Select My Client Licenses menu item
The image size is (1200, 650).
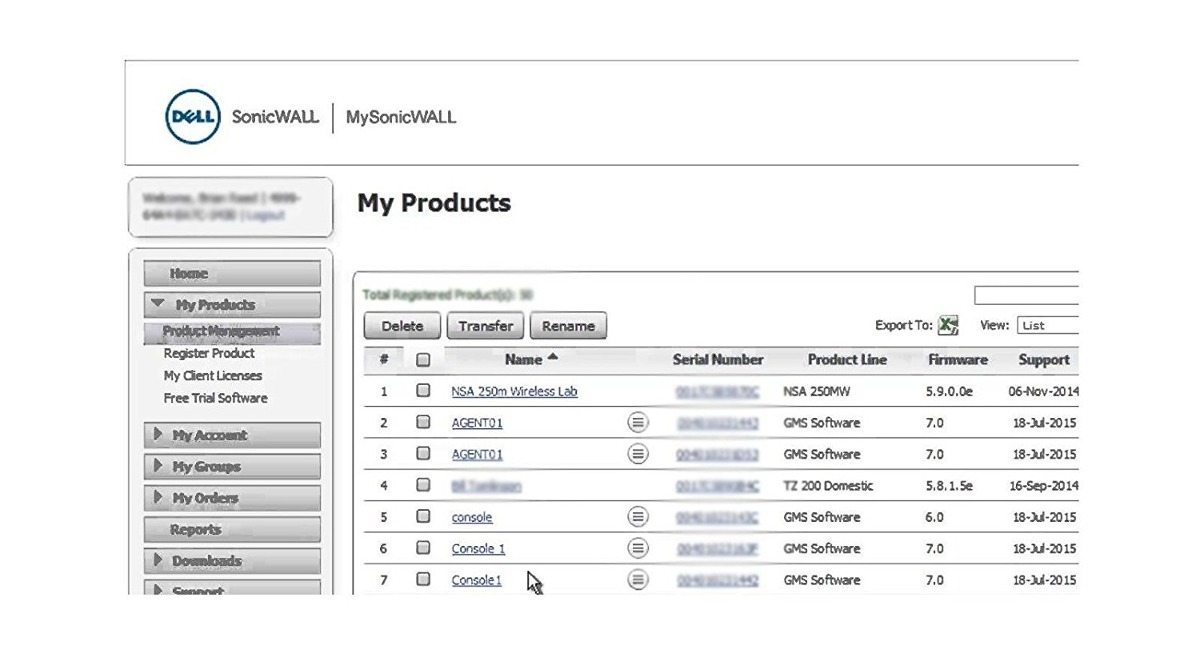coord(213,376)
